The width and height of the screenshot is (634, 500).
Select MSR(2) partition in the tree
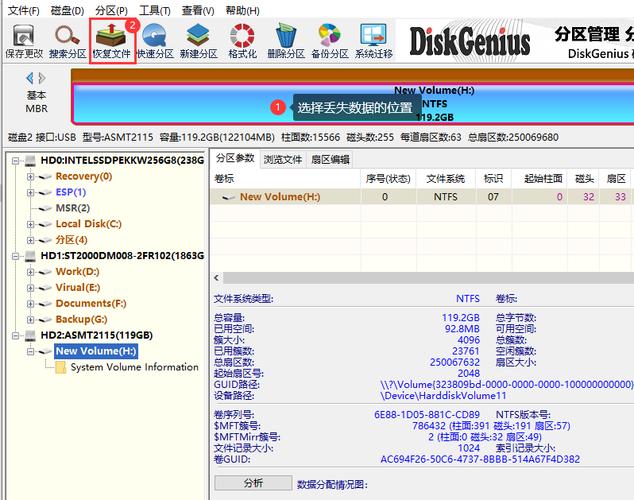tap(73, 208)
